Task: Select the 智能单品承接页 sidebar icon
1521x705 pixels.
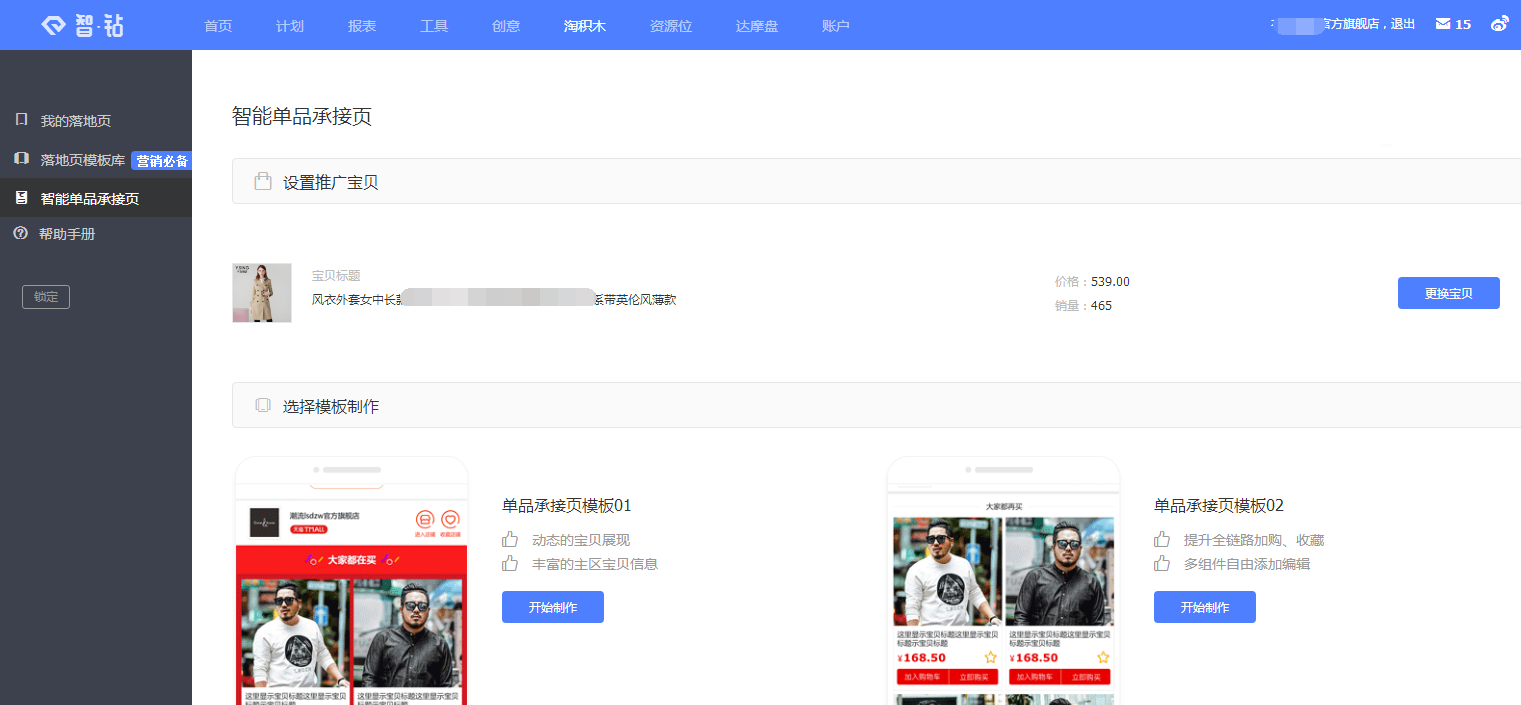Action: [23, 196]
